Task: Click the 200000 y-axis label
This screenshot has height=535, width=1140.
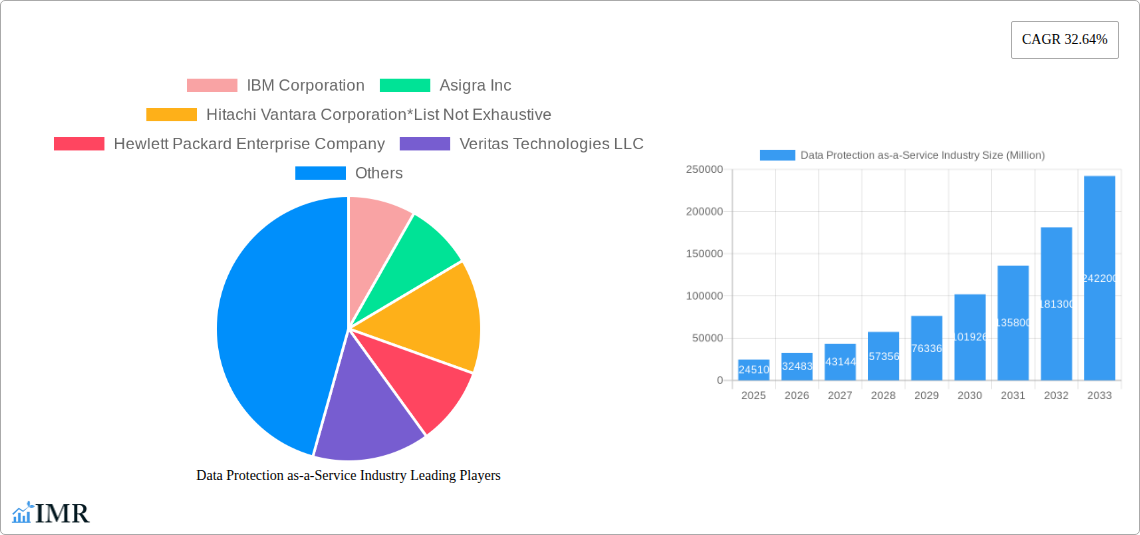Action: (x=705, y=212)
